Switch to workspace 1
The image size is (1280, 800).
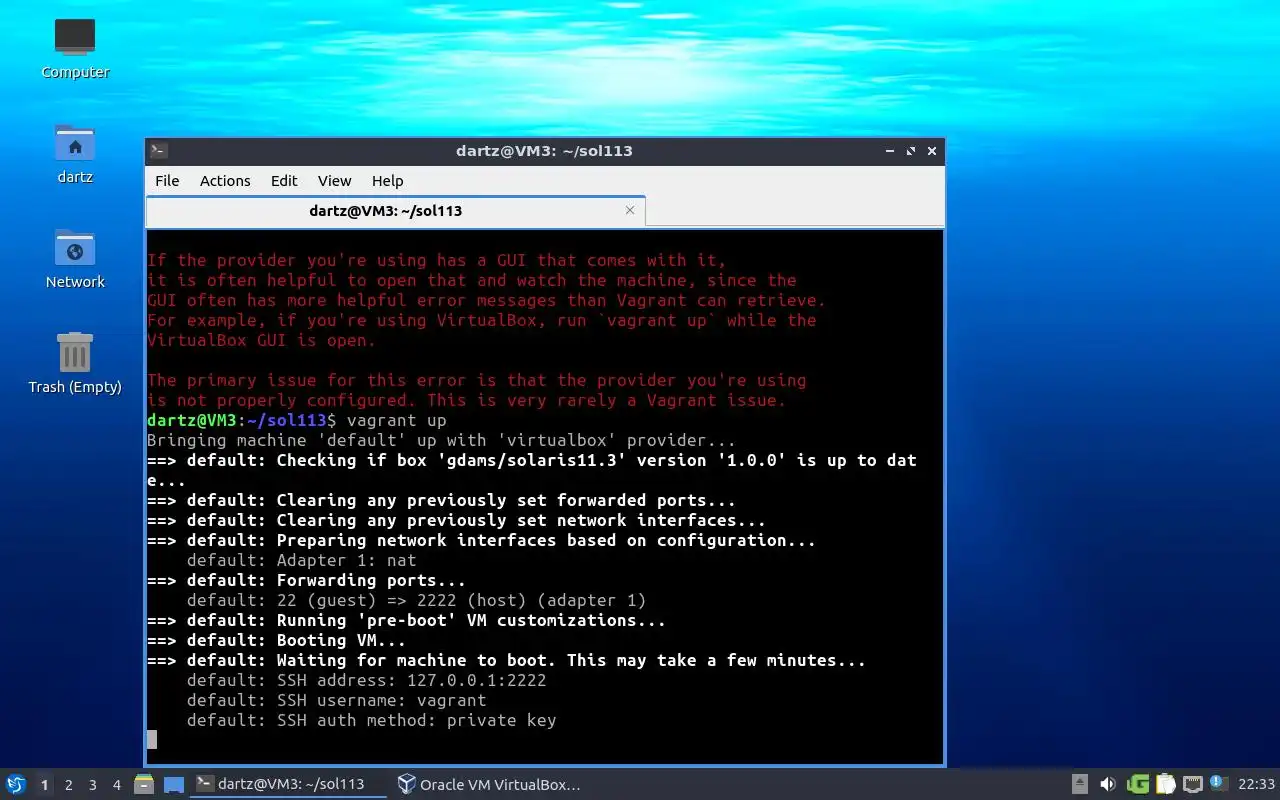pyautogui.click(x=44, y=785)
